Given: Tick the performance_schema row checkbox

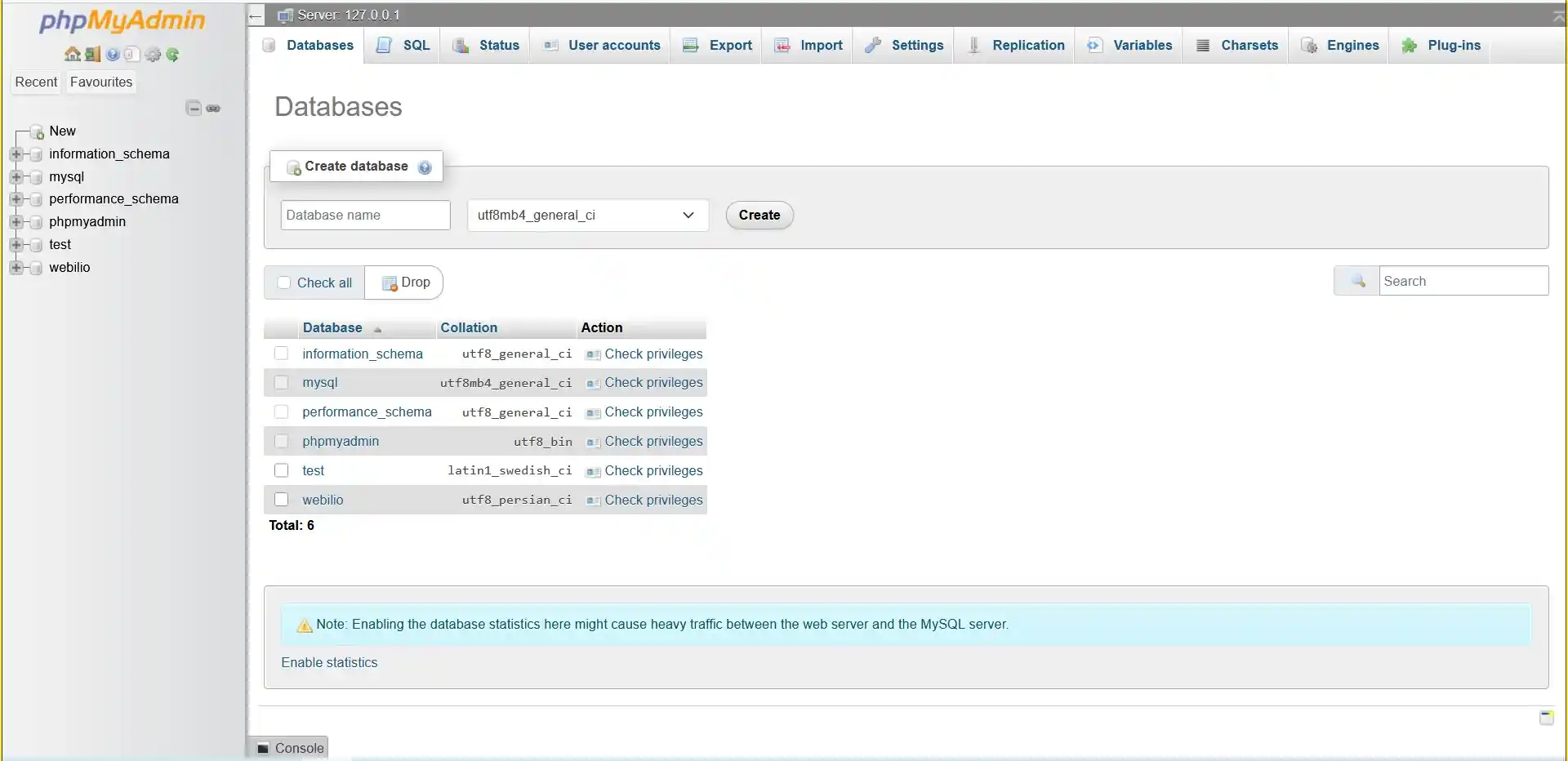Looking at the screenshot, I should [281, 412].
